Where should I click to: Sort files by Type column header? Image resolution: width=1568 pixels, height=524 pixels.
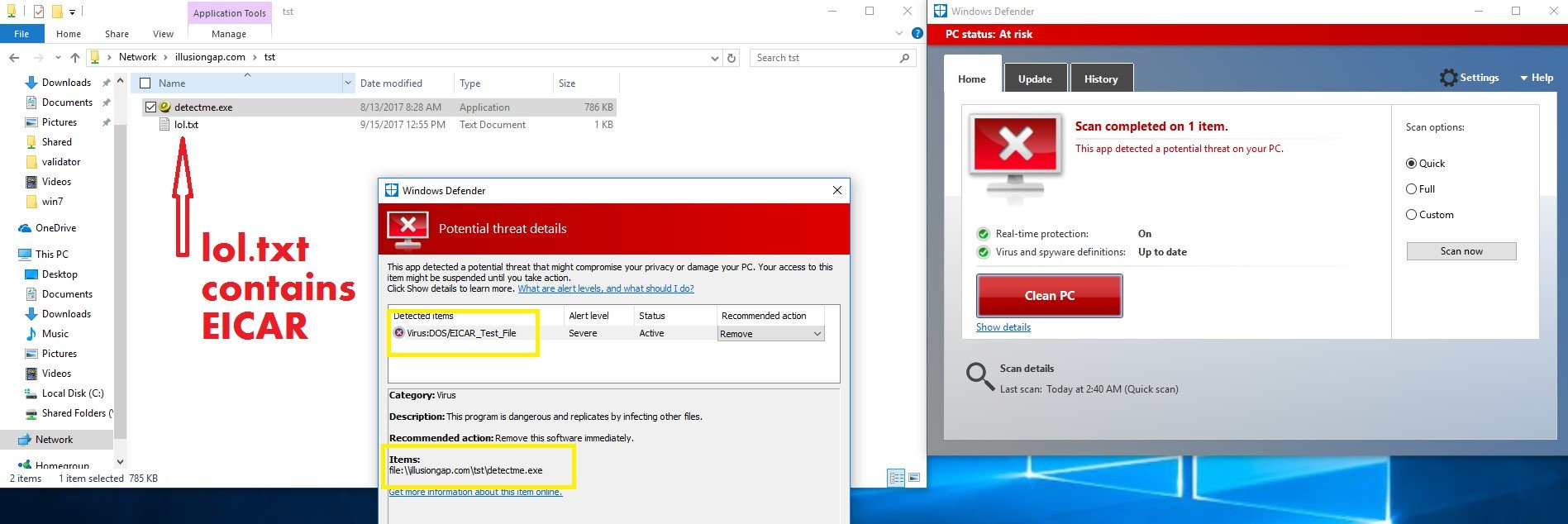point(503,83)
